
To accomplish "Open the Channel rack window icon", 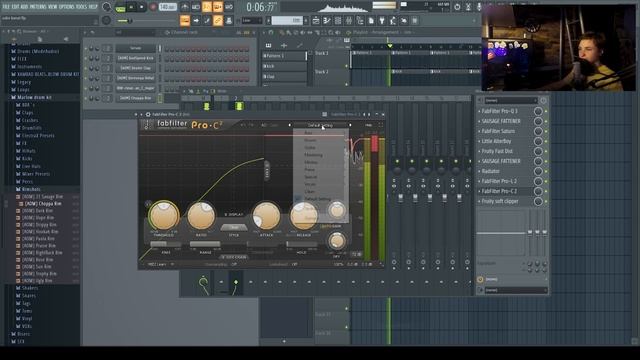I will 338,20.
